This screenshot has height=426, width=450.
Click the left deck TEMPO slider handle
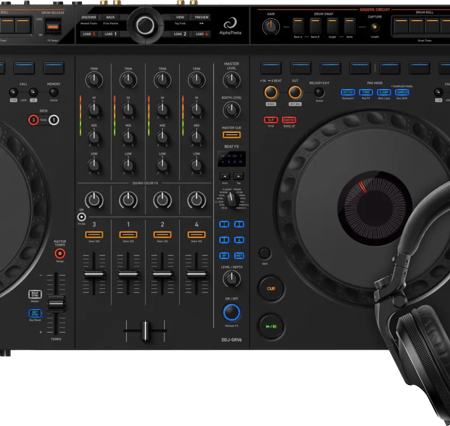tap(56, 303)
